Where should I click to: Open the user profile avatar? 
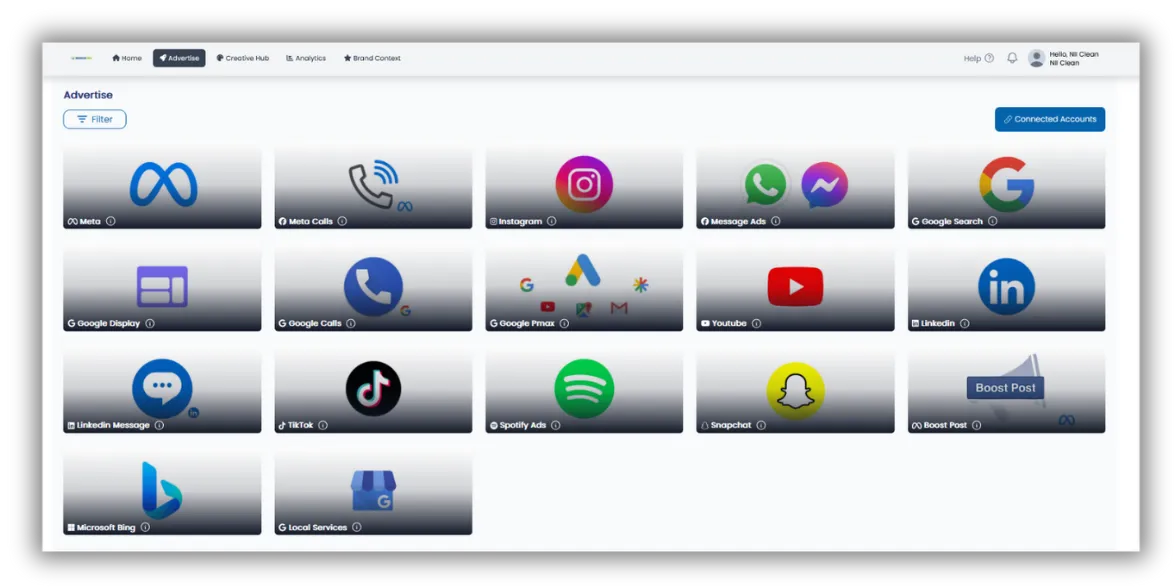click(x=1036, y=58)
